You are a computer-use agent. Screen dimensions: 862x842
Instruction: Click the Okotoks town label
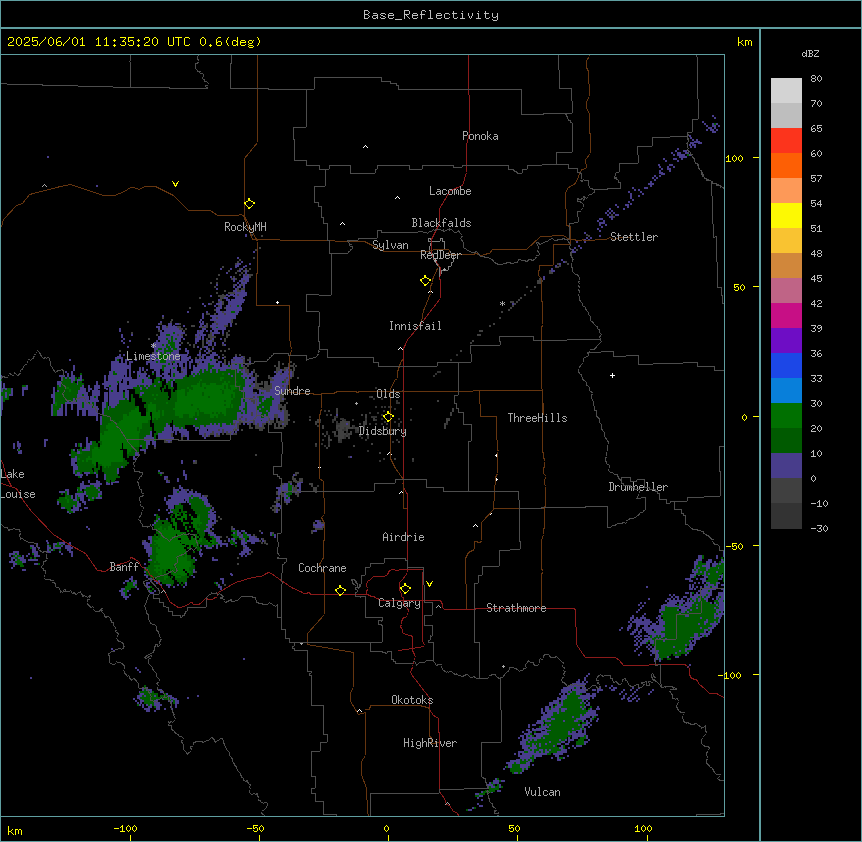pos(412,700)
